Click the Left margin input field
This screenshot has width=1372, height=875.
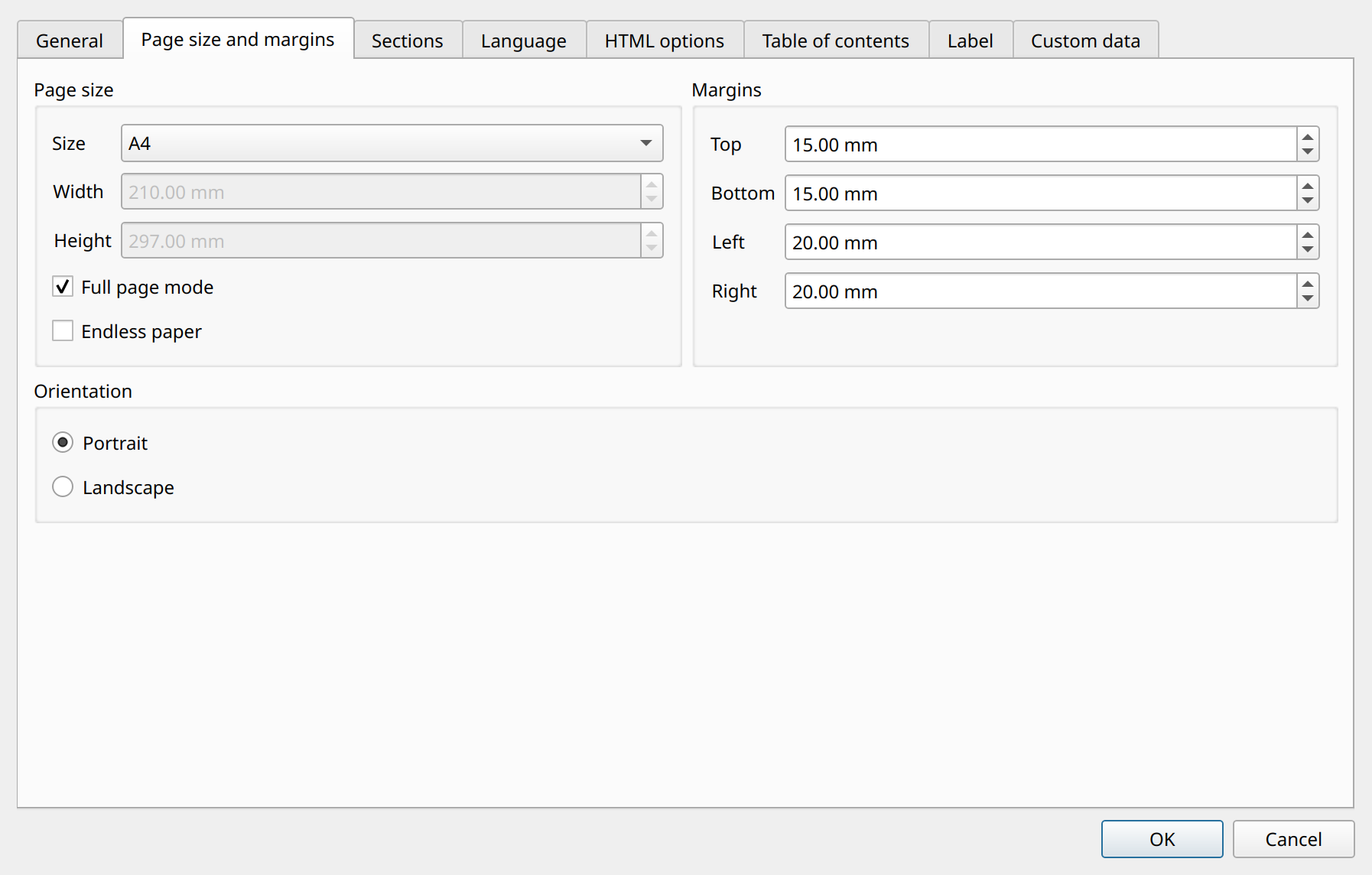coord(1040,242)
